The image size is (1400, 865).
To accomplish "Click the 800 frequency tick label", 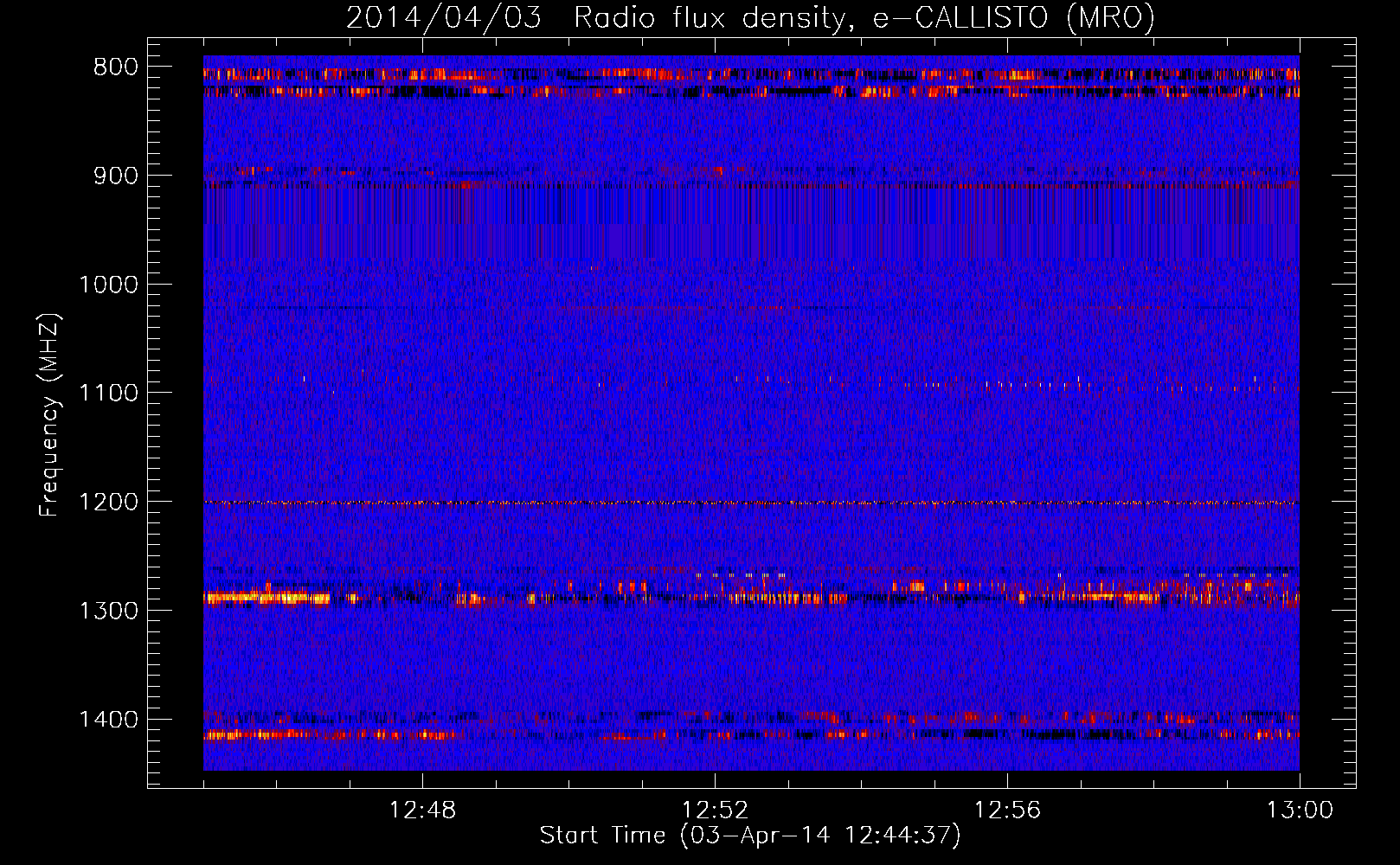I will (x=115, y=67).
